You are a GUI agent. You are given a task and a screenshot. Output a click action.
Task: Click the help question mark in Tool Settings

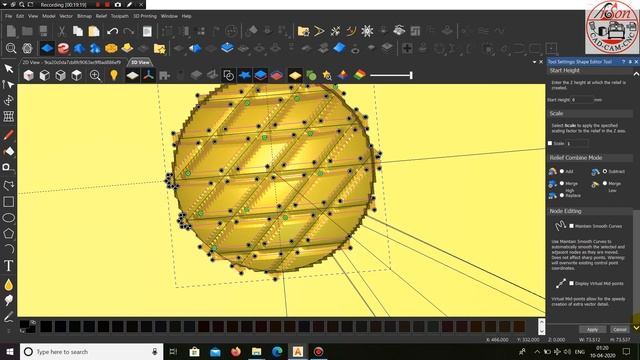(623, 62)
